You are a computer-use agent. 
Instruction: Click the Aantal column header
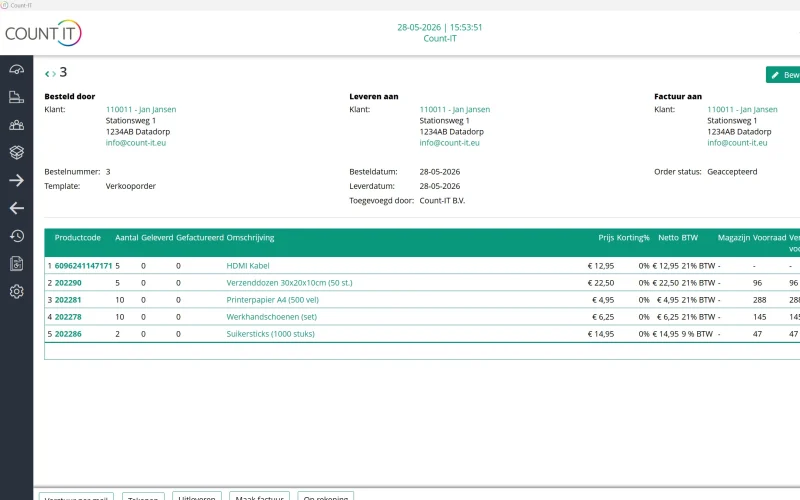click(127, 238)
